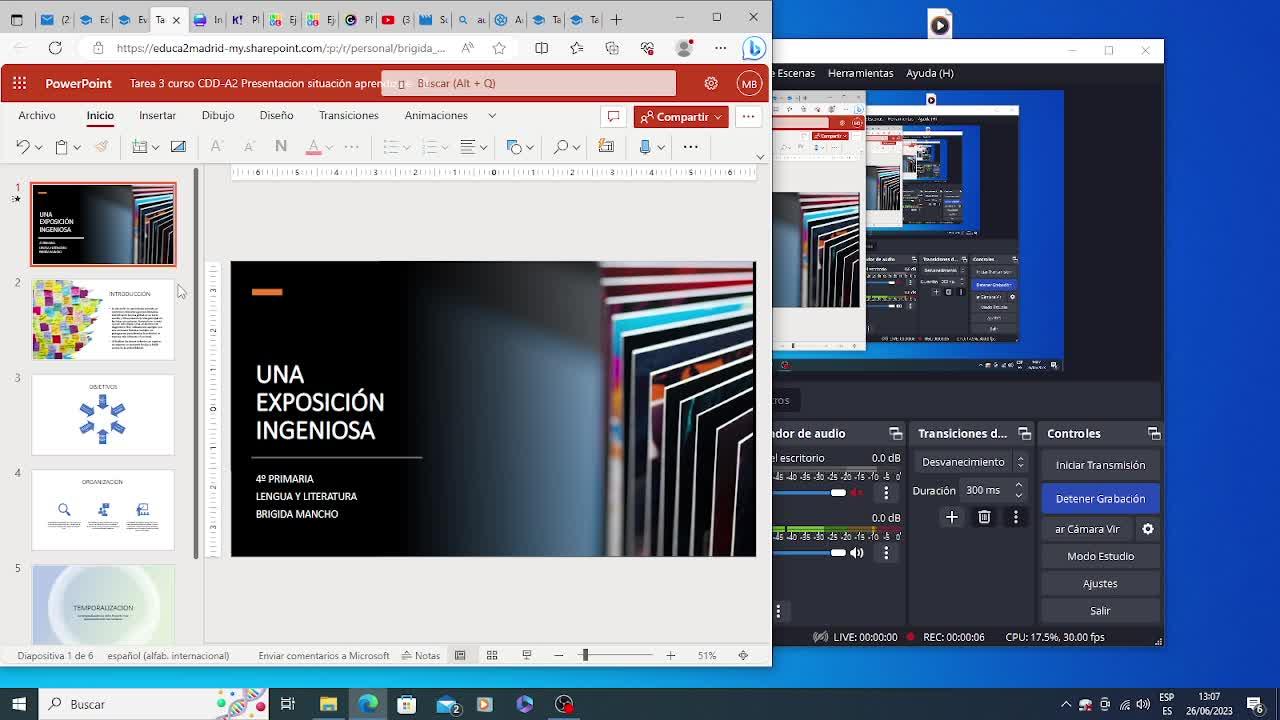
Task: Unmute the desktop audio speaker icon
Action: [x=856, y=492]
